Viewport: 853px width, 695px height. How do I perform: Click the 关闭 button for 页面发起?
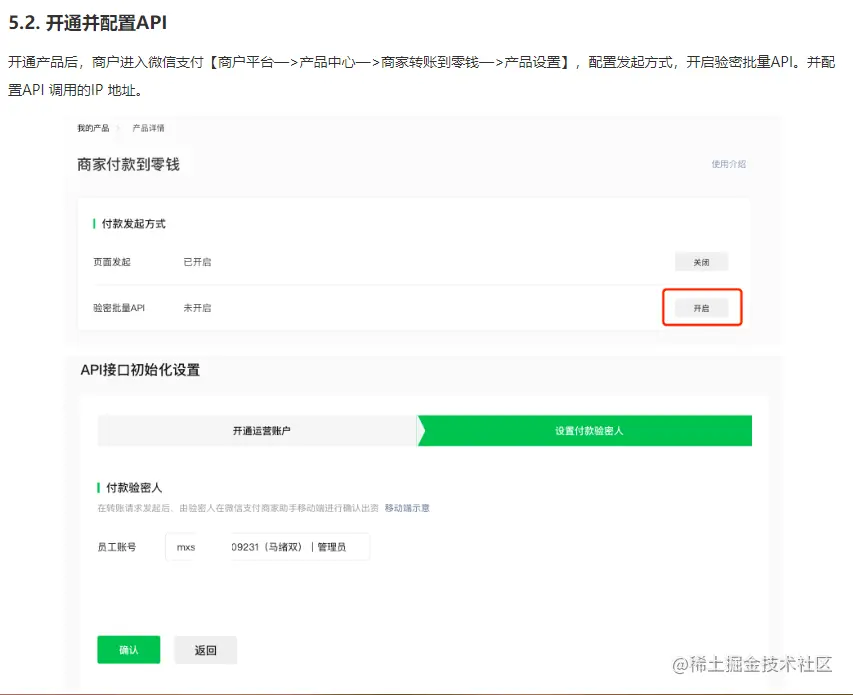click(x=701, y=262)
